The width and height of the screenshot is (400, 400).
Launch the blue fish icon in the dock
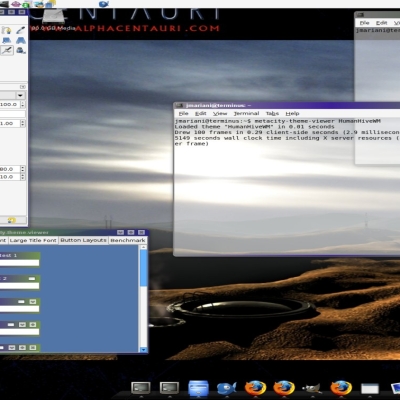[x=226, y=388]
